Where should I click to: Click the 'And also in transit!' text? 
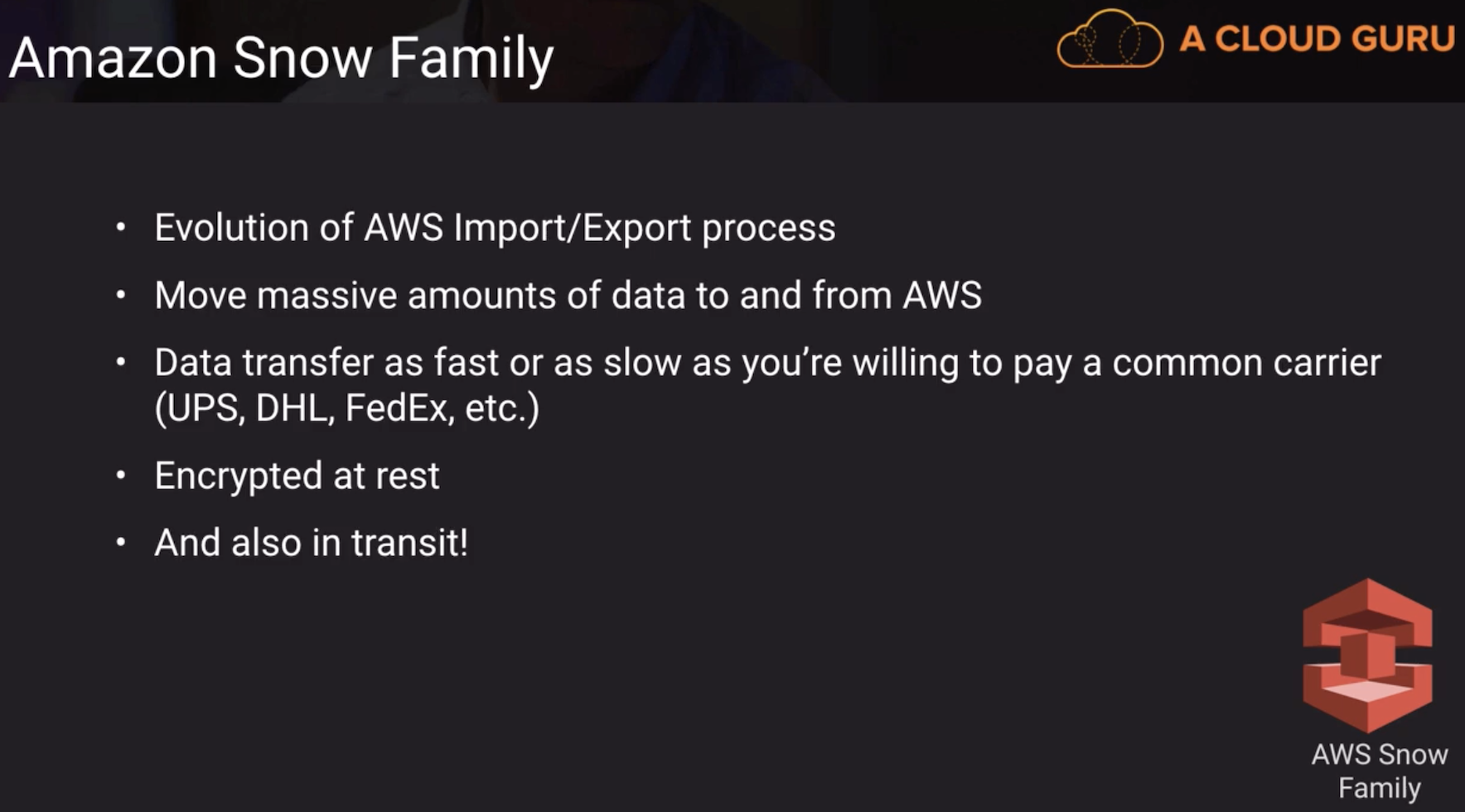[311, 543]
